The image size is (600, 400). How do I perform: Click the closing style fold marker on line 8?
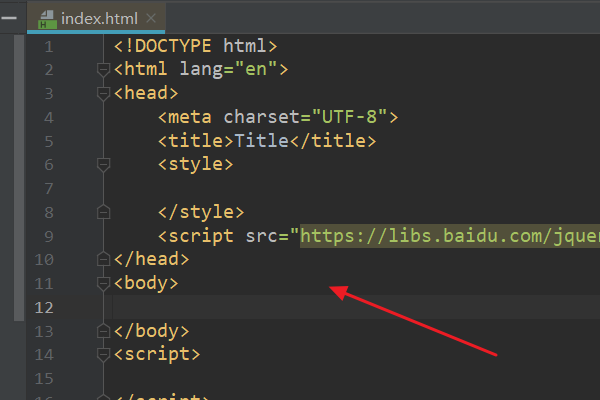click(103, 212)
